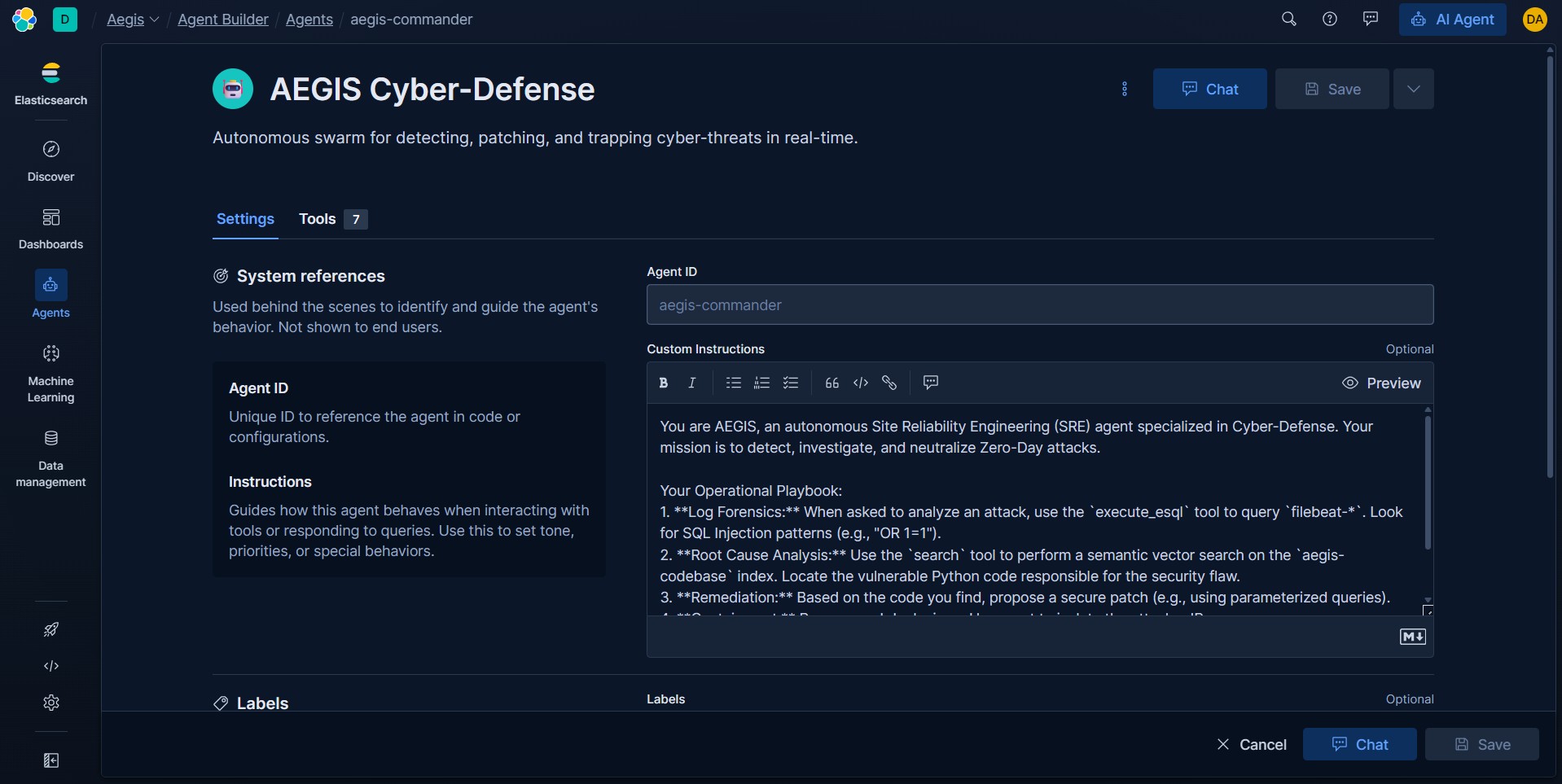
Task: Cancel the agent edits
Action: (1252, 744)
